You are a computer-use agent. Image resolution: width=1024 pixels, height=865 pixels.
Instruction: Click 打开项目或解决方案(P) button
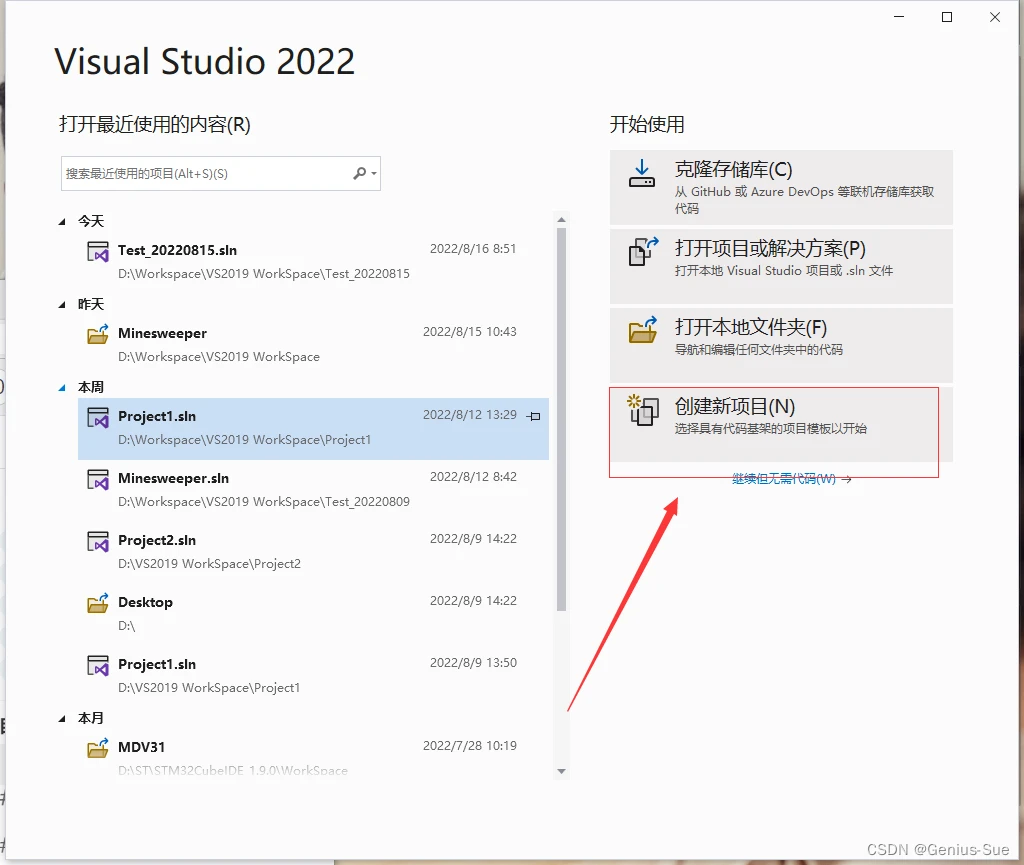pos(781,266)
